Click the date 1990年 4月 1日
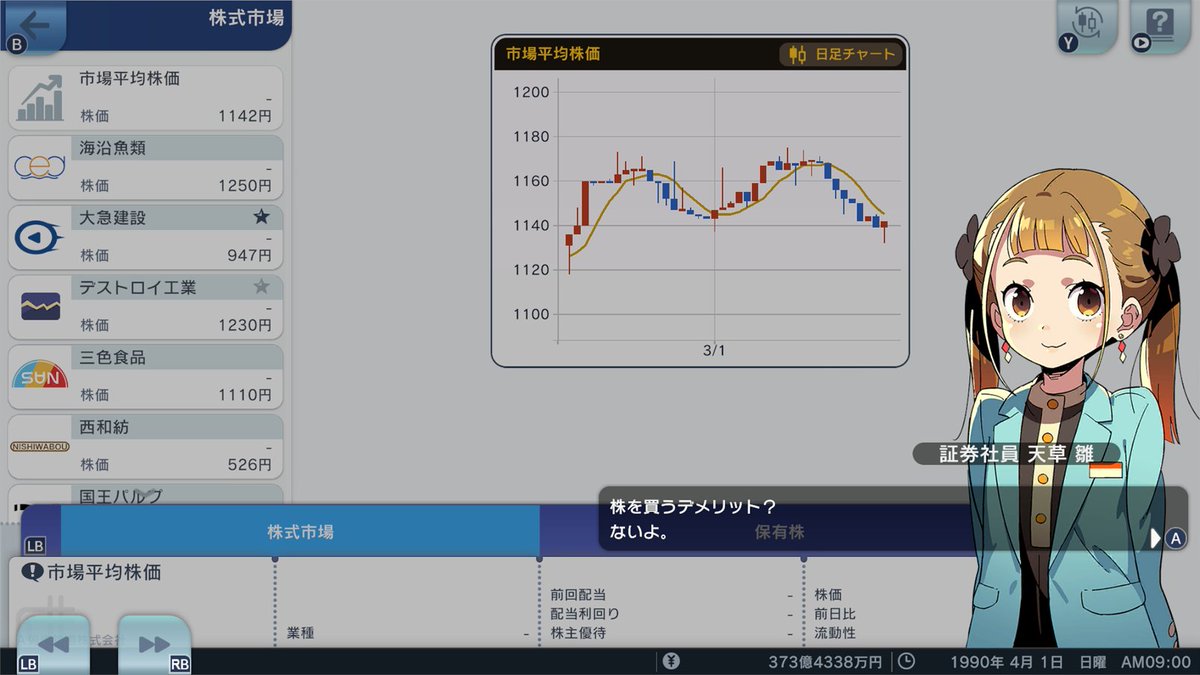Screen dimensions: 1200x675 [1007, 661]
